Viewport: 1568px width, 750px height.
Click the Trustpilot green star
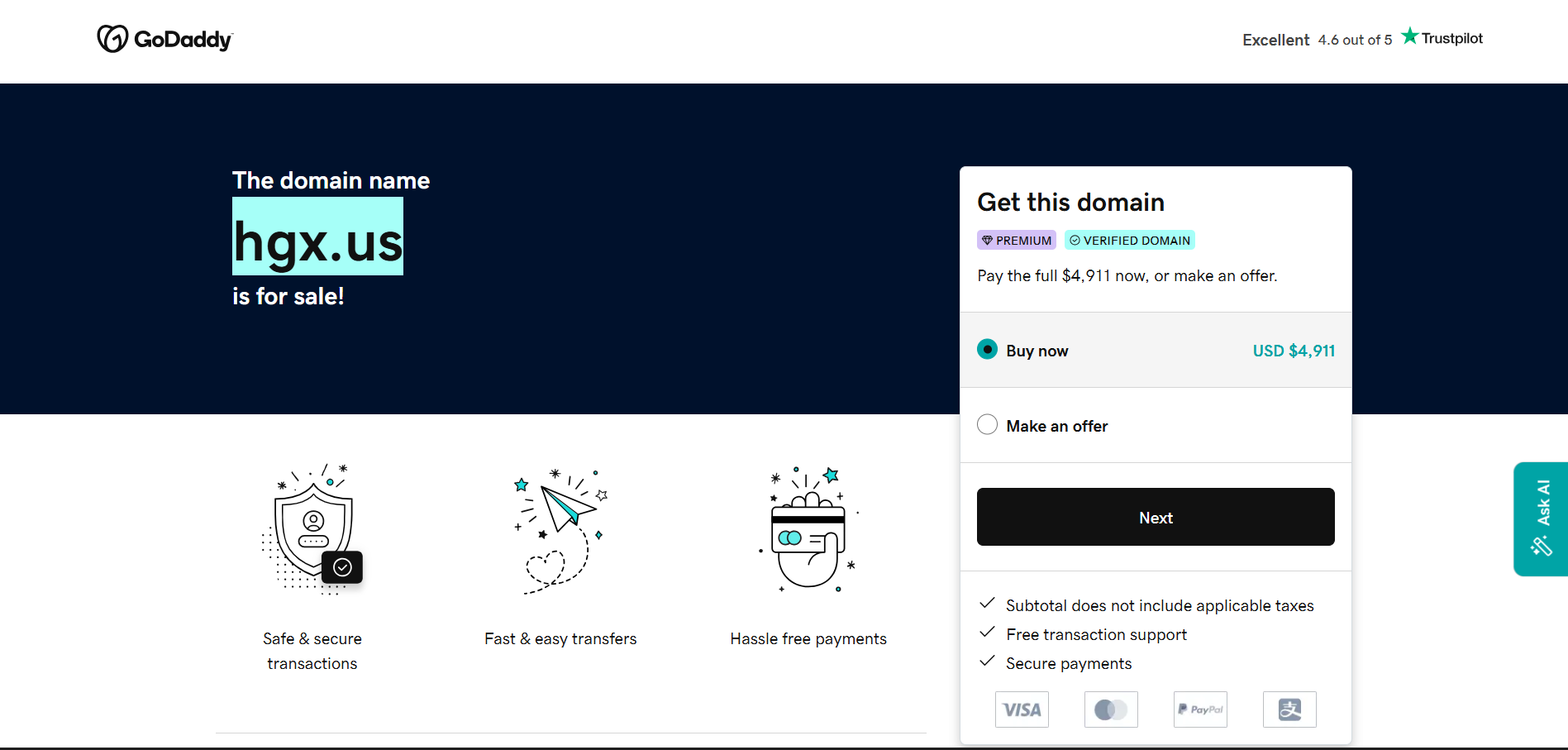(x=1409, y=36)
